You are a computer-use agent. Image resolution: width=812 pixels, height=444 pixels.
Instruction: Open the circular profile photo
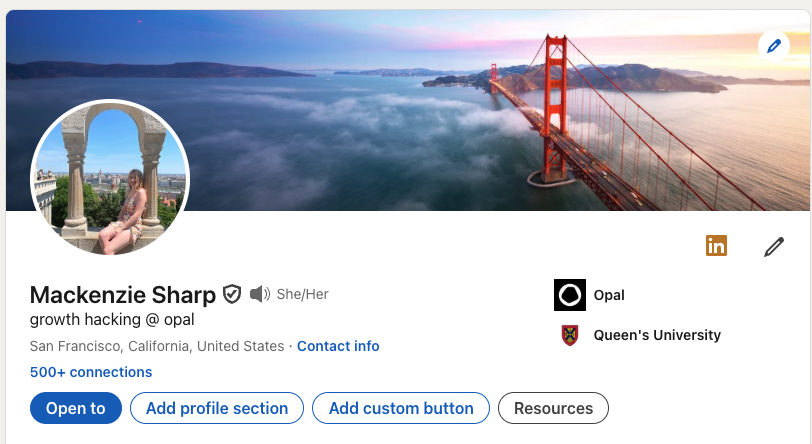110,178
